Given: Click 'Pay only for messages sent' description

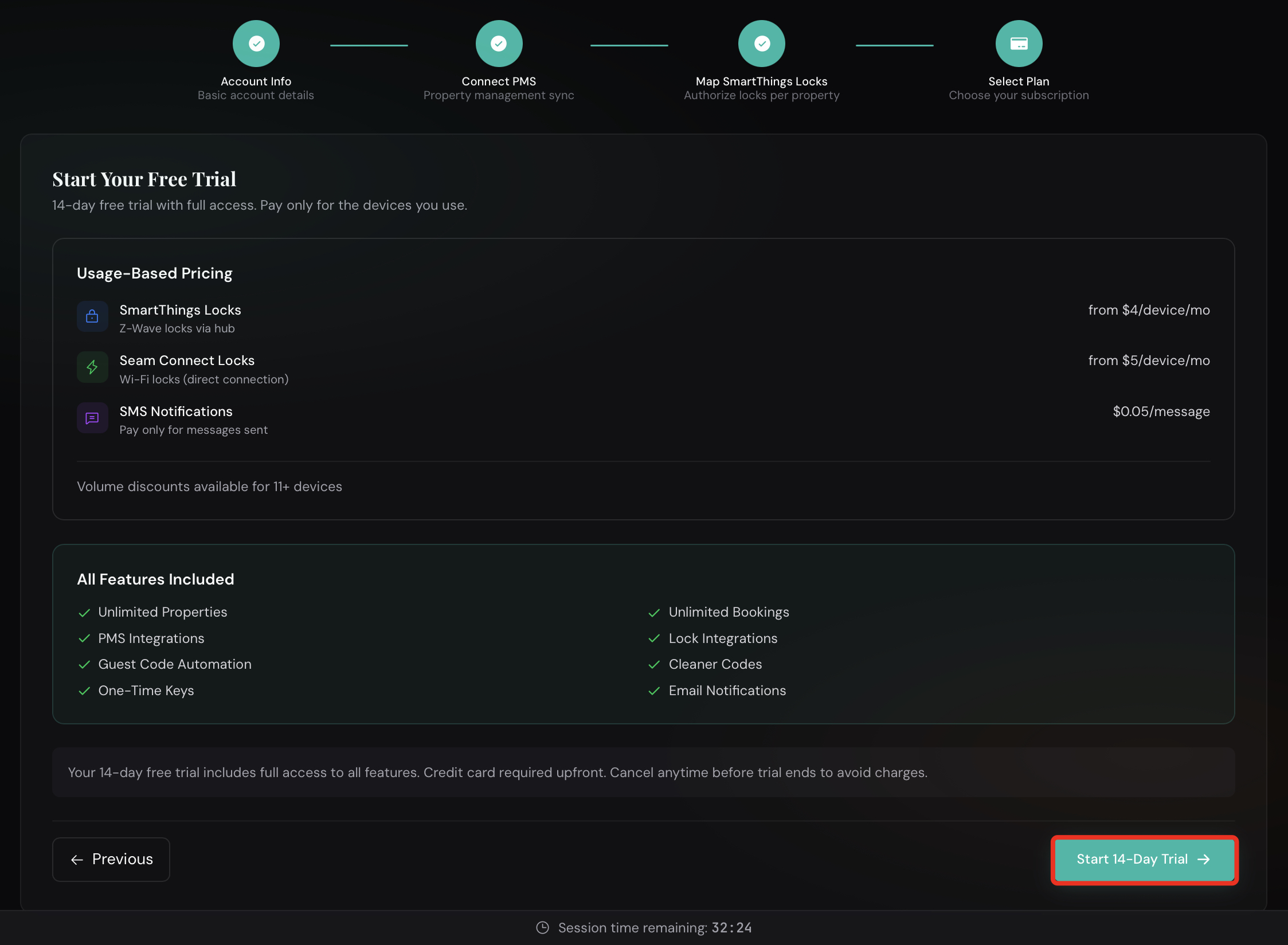Looking at the screenshot, I should pos(194,430).
